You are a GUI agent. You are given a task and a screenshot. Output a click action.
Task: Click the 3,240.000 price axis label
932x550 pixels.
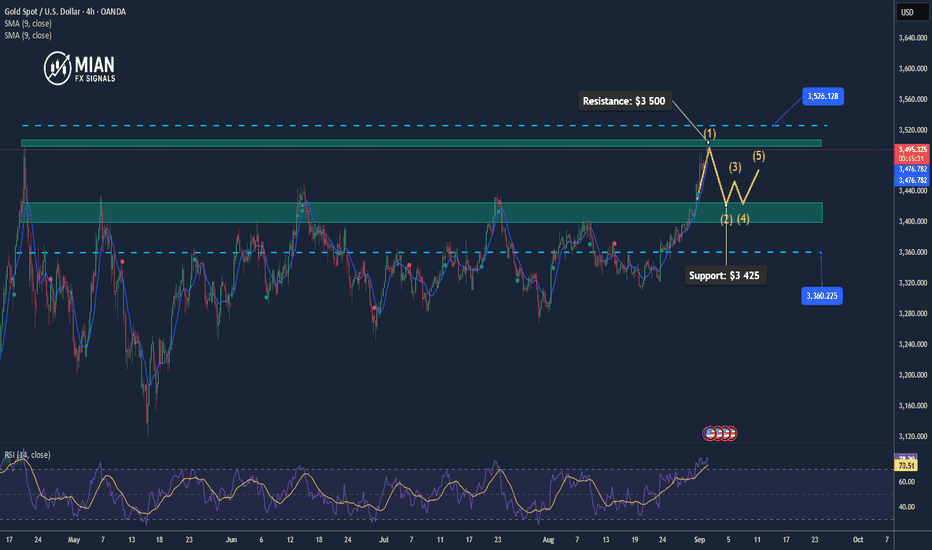pyautogui.click(x=913, y=344)
